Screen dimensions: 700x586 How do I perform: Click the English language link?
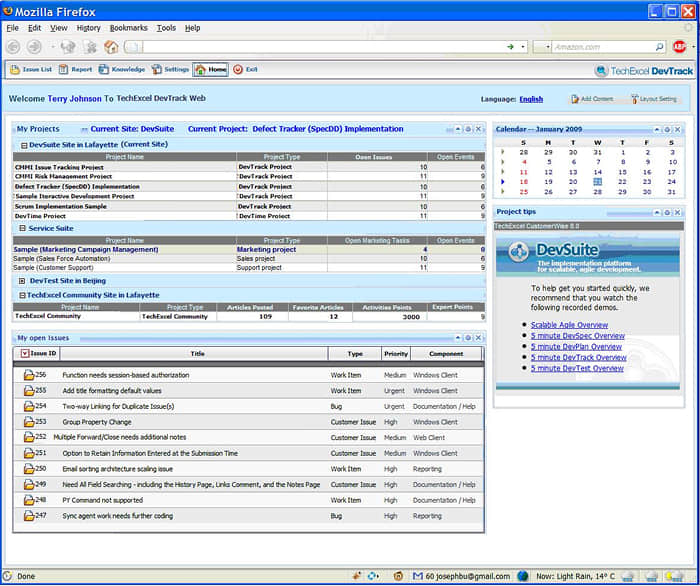(x=531, y=99)
